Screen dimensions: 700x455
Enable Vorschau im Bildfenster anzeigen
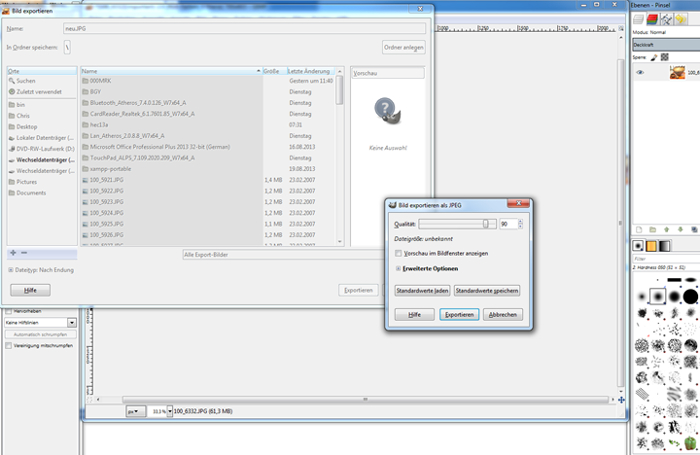(x=399, y=253)
